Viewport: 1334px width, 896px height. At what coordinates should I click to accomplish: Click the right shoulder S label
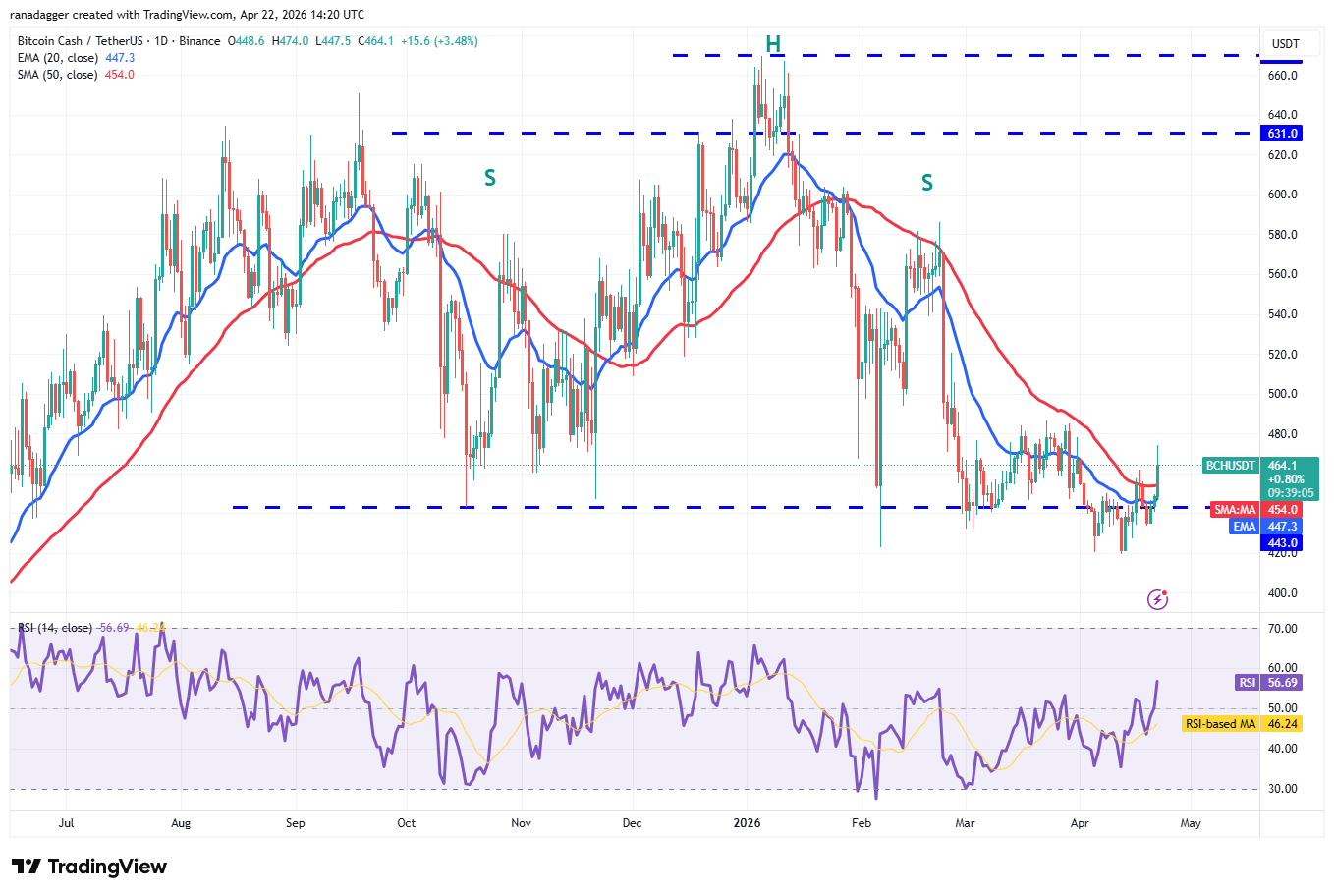click(x=926, y=183)
